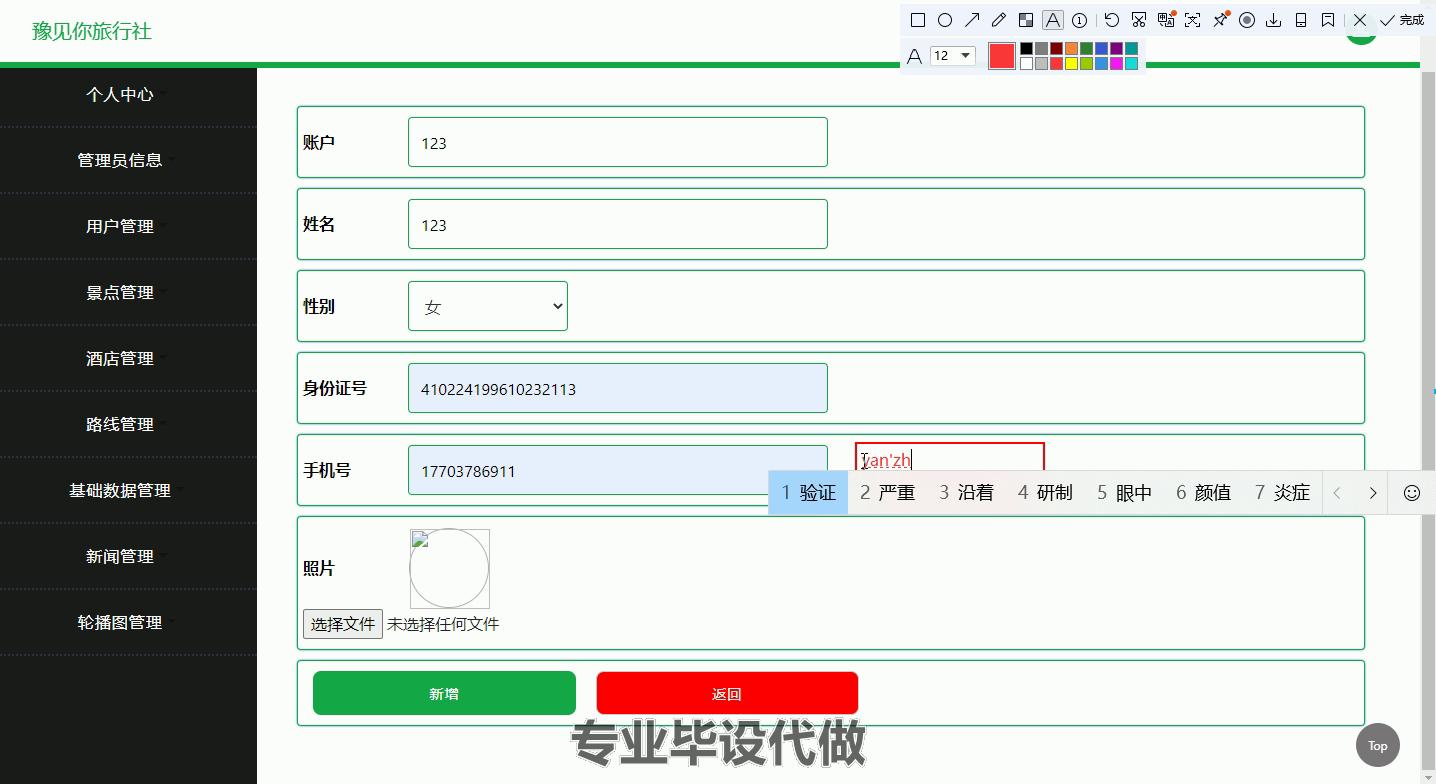Click 完成 to finish screenshot
This screenshot has width=1436, height=784.
[x=1402, y=20]
